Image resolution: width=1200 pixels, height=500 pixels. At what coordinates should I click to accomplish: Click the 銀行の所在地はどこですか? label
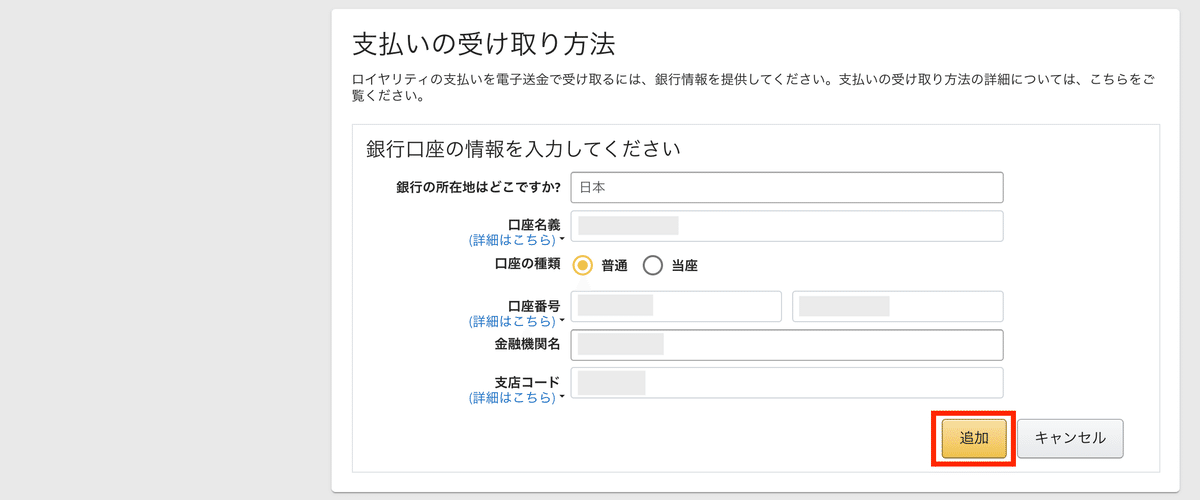(478, 187)
